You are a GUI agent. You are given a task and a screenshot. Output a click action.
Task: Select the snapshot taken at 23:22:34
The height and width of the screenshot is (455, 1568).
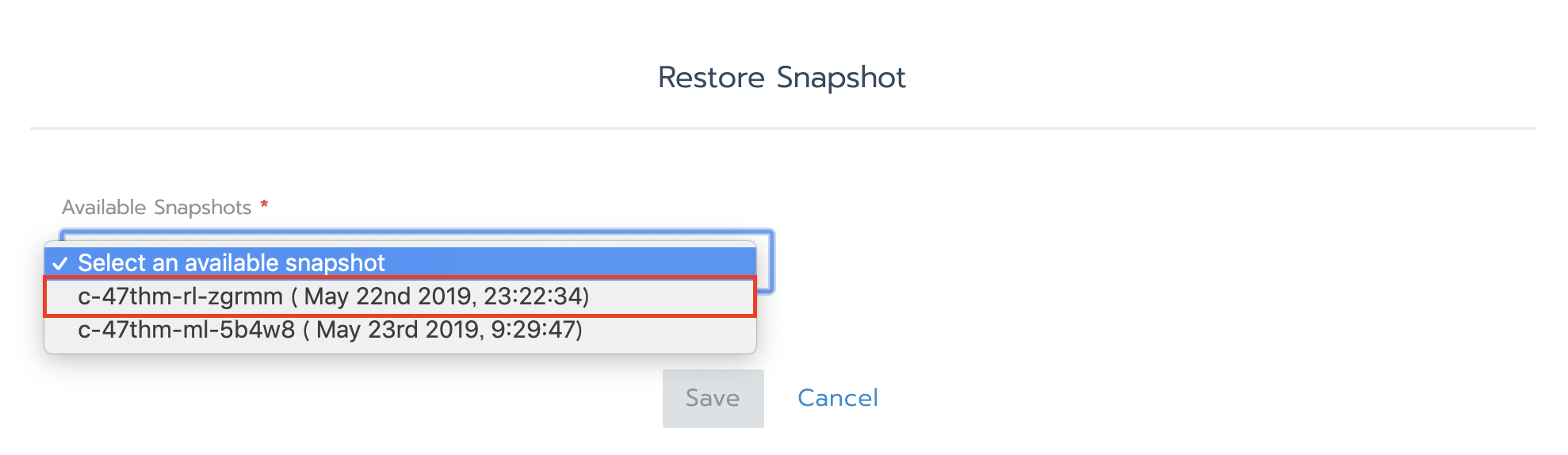(333, 296)
